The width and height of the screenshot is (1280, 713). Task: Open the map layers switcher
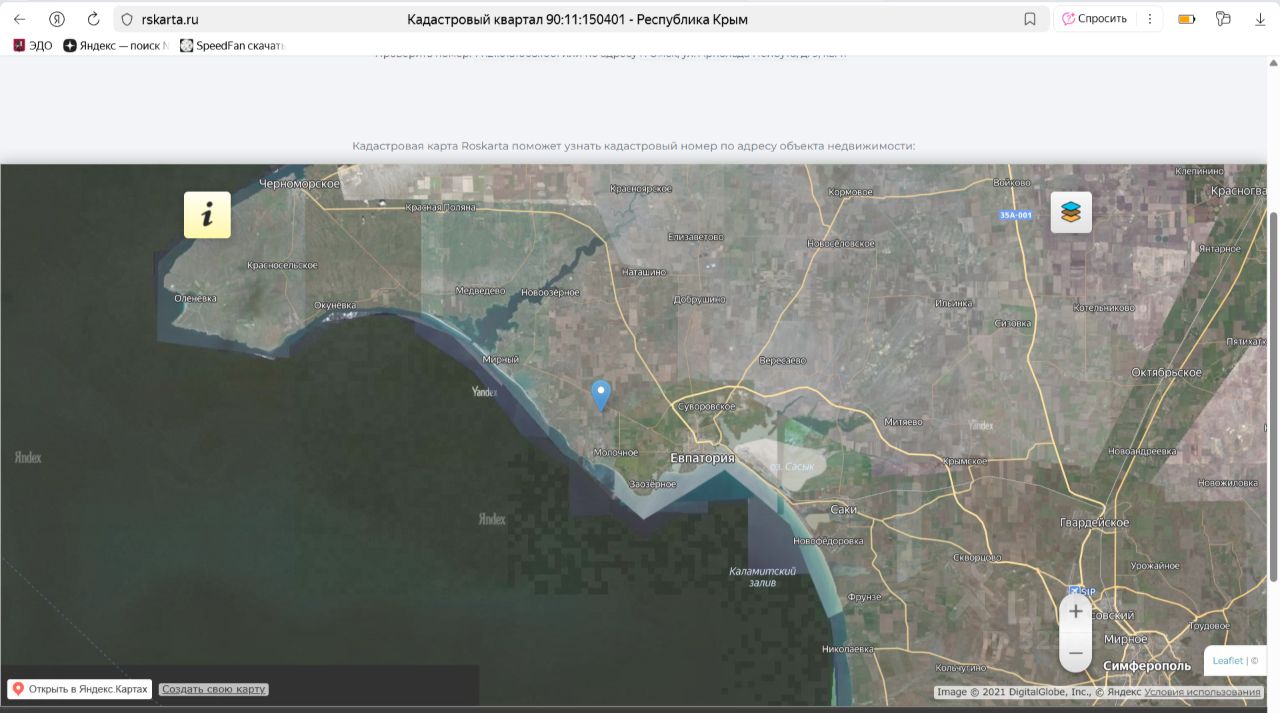point(1071,212)
